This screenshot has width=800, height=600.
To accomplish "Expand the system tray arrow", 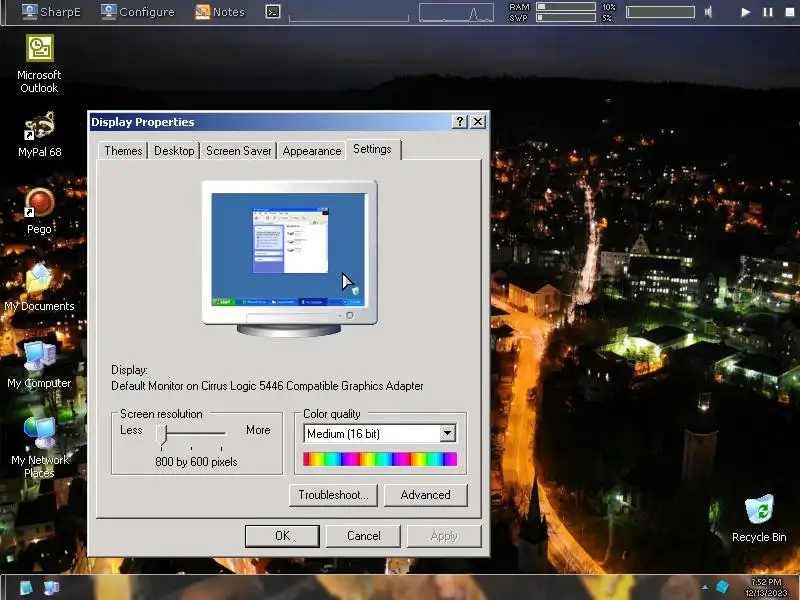I will (x=705, y=588).
